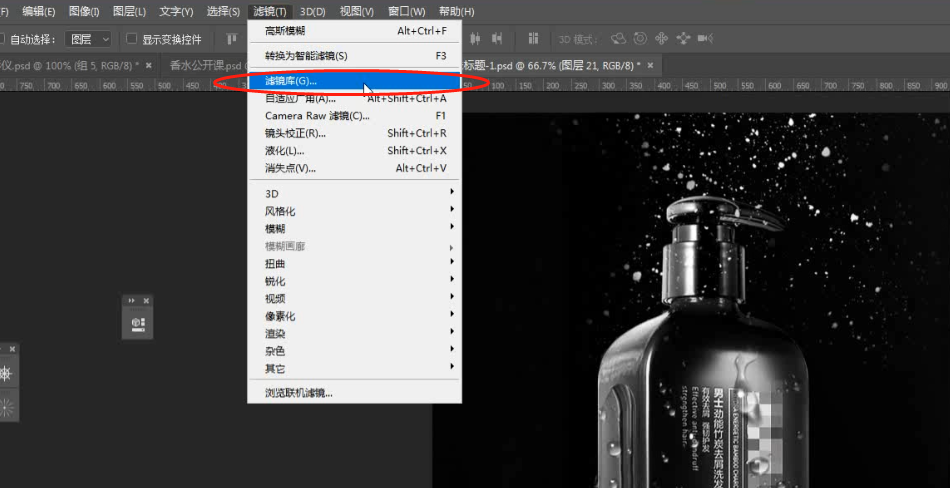Viewport: 950px width, 488px height.
Task: Select the 3D video camera icon
Action: [705, 39]
